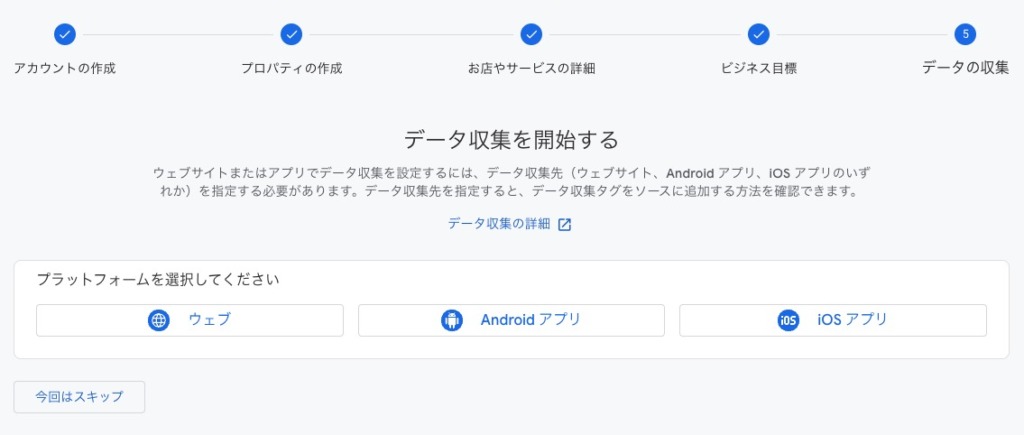Go to the アカウントの作成 step label

65,69
